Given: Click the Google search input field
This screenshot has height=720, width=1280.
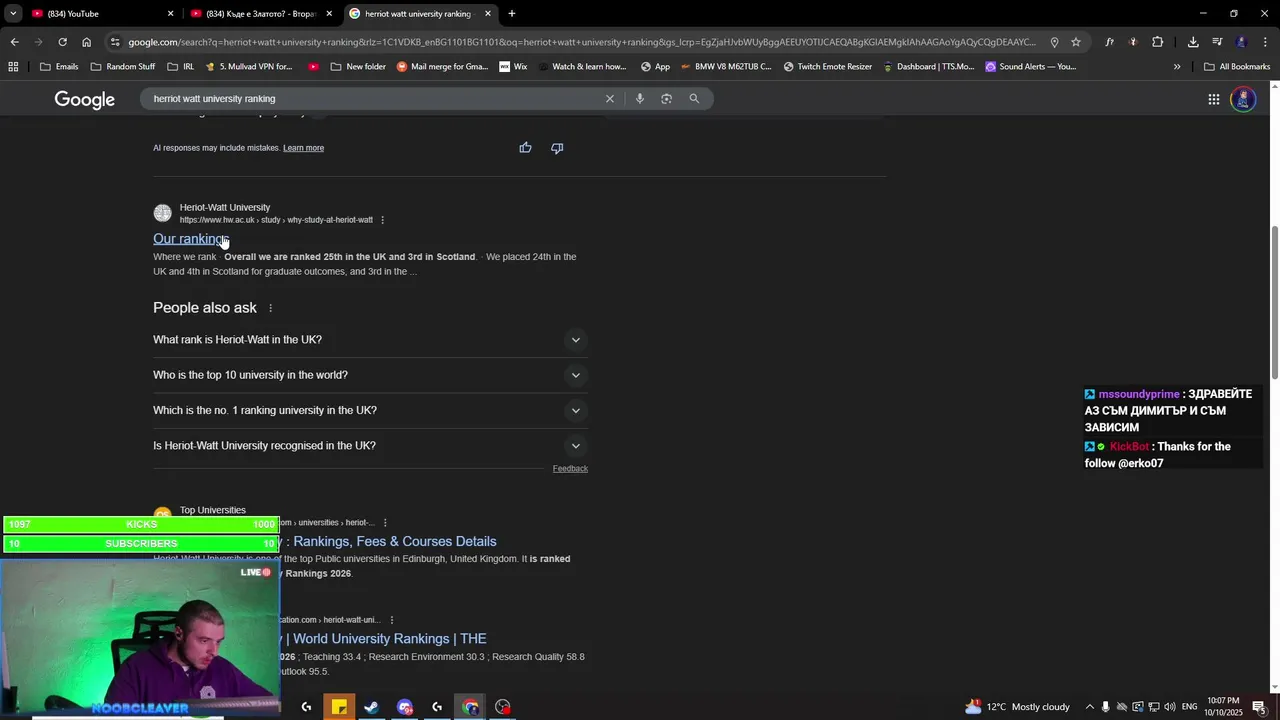Looking at the screenshot, I should tap(375, 99).
